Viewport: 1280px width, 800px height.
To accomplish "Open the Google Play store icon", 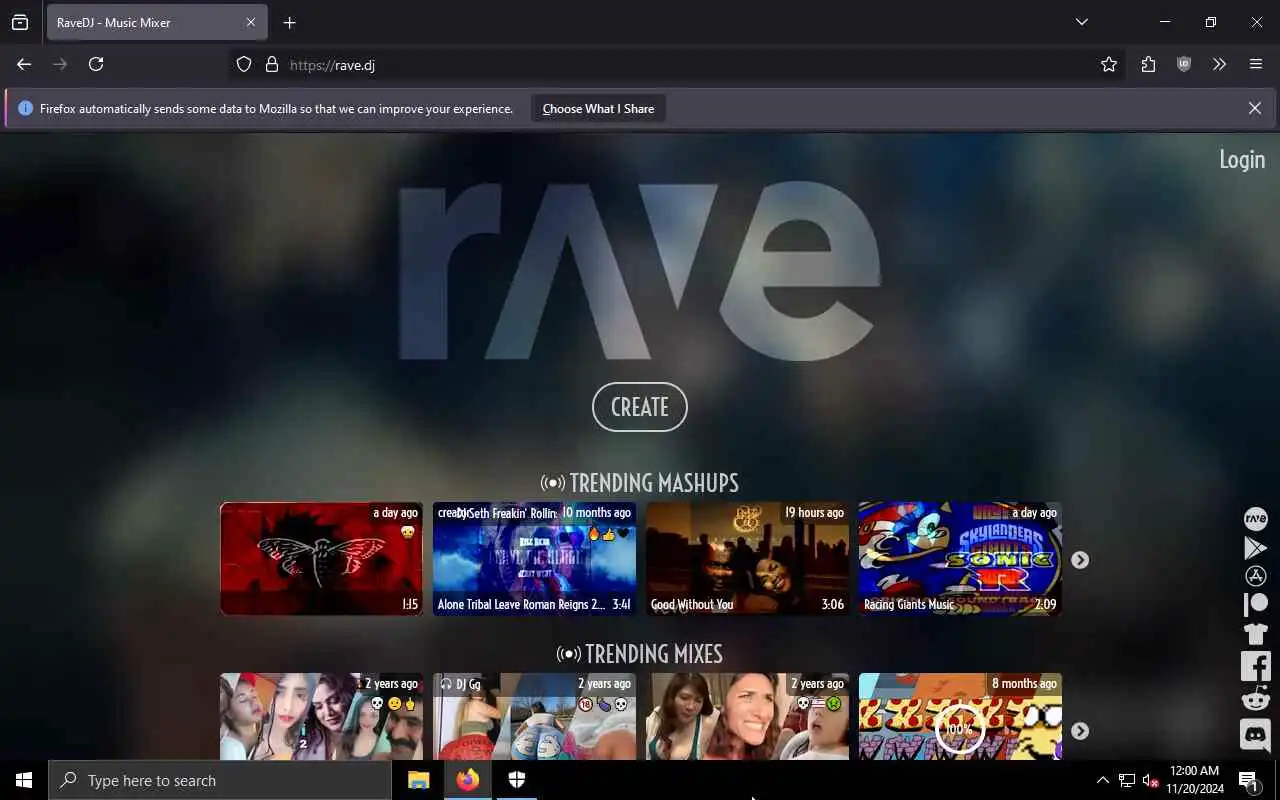I will pyautogui.click(x=1255, y=548).
